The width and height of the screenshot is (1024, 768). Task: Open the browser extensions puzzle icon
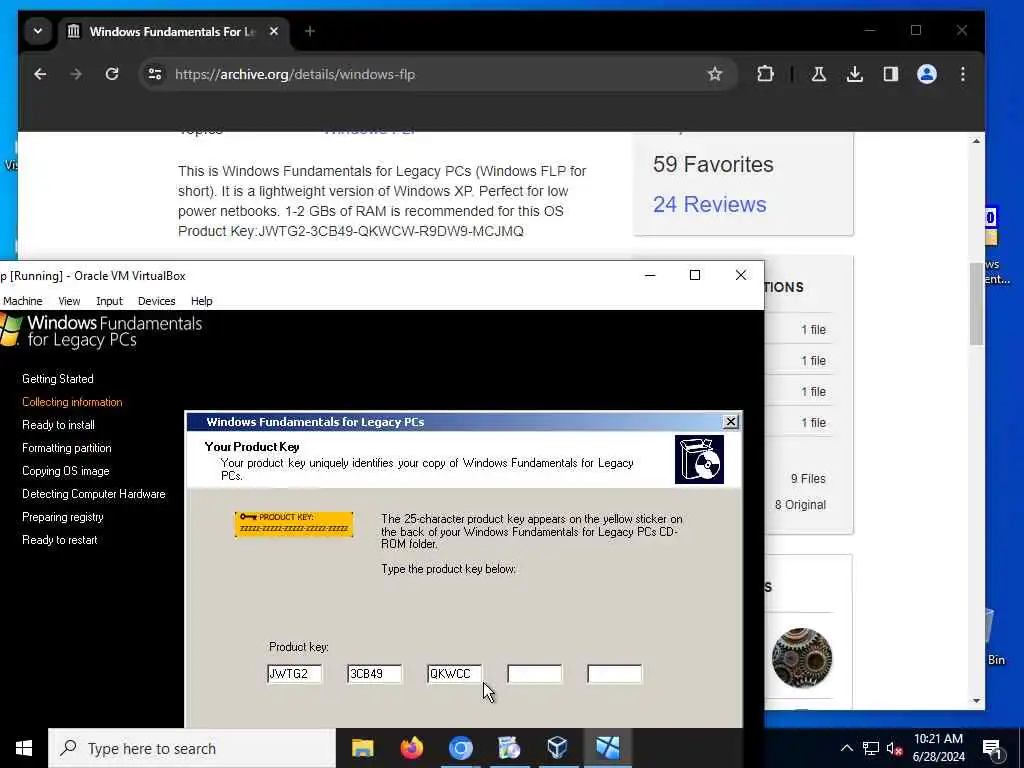(x=765, y=74)
